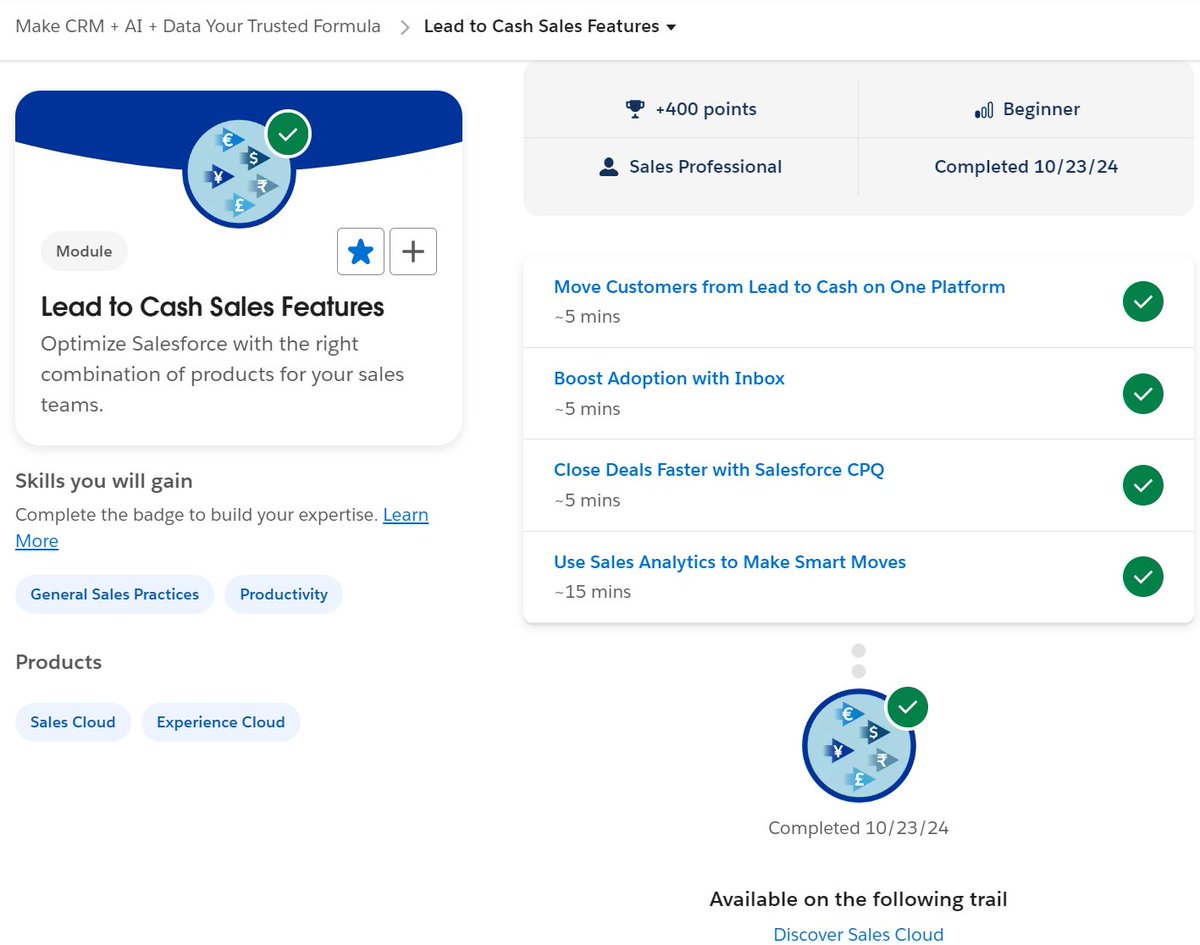Click Available on the following trail heading
Screen dimensions: 1200x945
tap(858, 899)
